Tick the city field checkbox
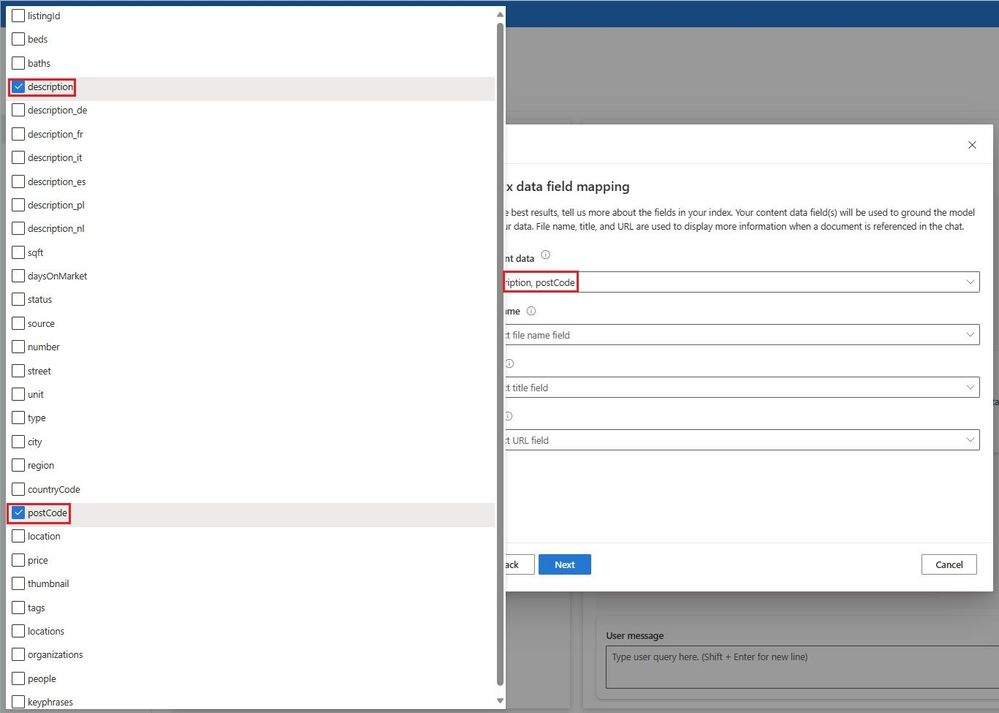999x713 pixels. (18, 442)
